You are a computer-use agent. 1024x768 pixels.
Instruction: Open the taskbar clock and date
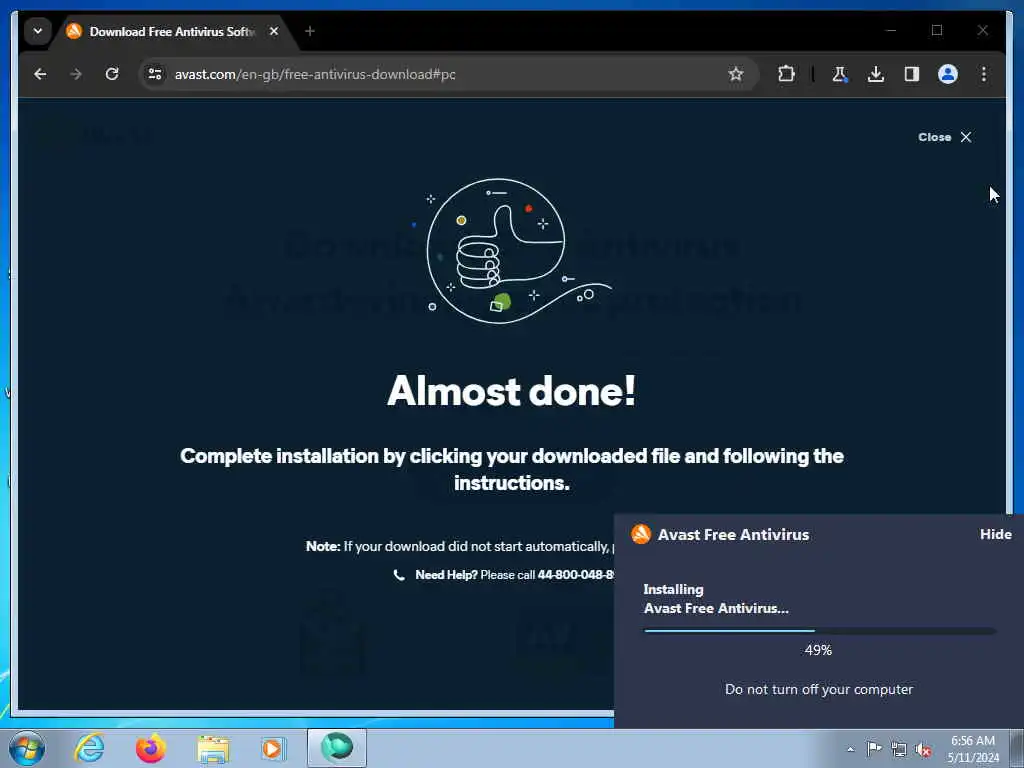973,749
